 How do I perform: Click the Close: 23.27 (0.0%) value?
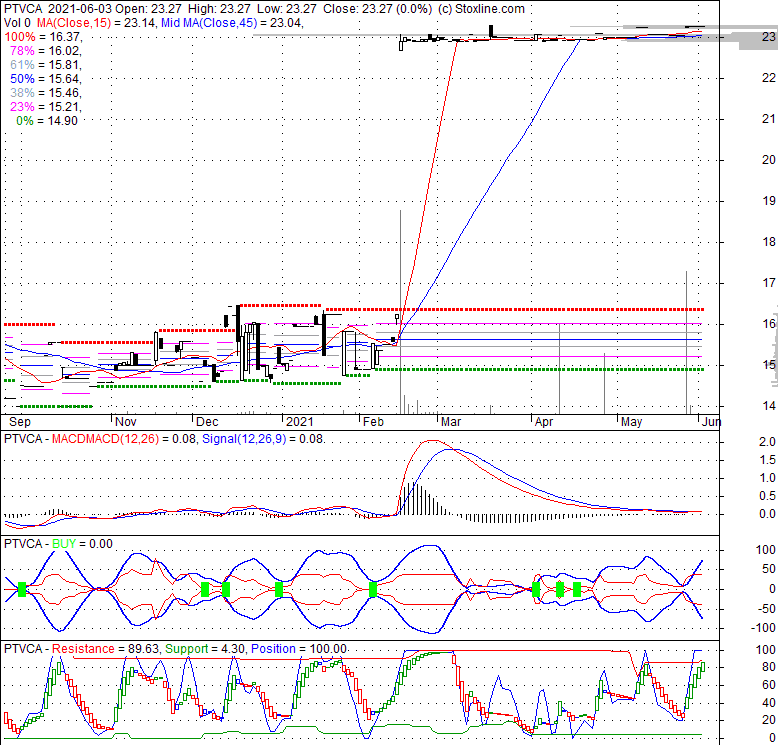pos(378,9)
